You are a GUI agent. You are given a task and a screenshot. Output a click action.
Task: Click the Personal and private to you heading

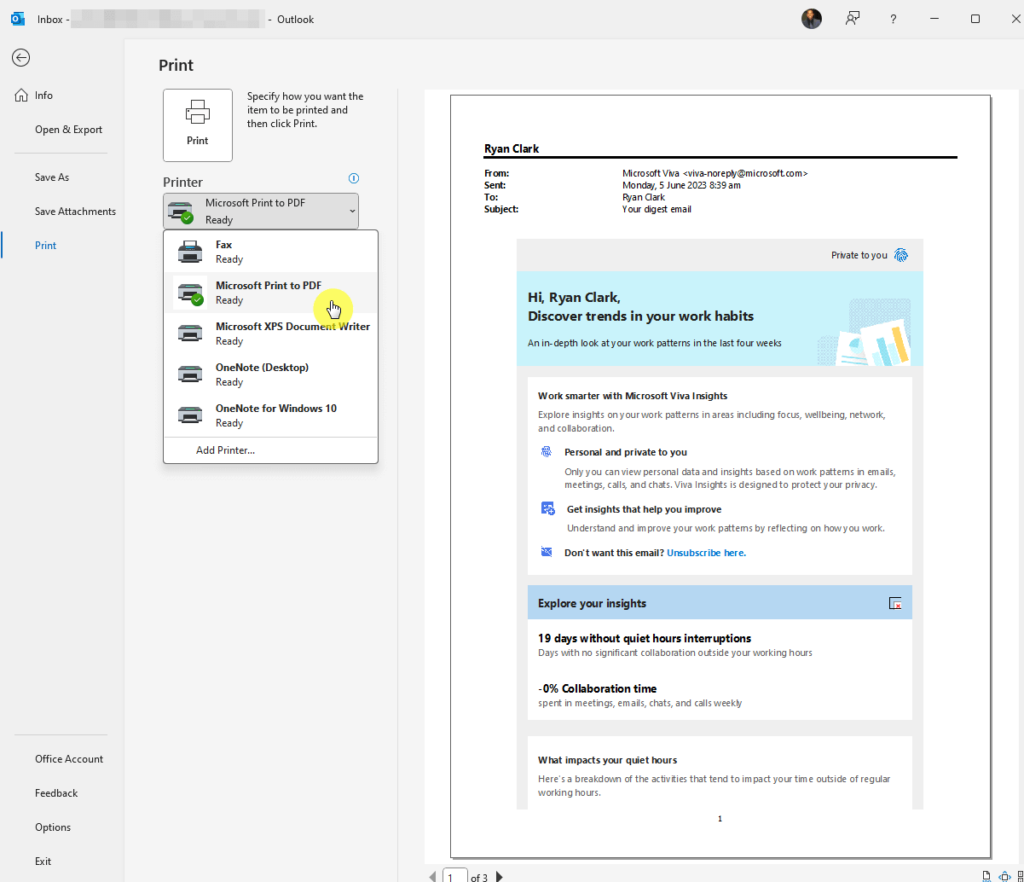(x=626, y=452)
